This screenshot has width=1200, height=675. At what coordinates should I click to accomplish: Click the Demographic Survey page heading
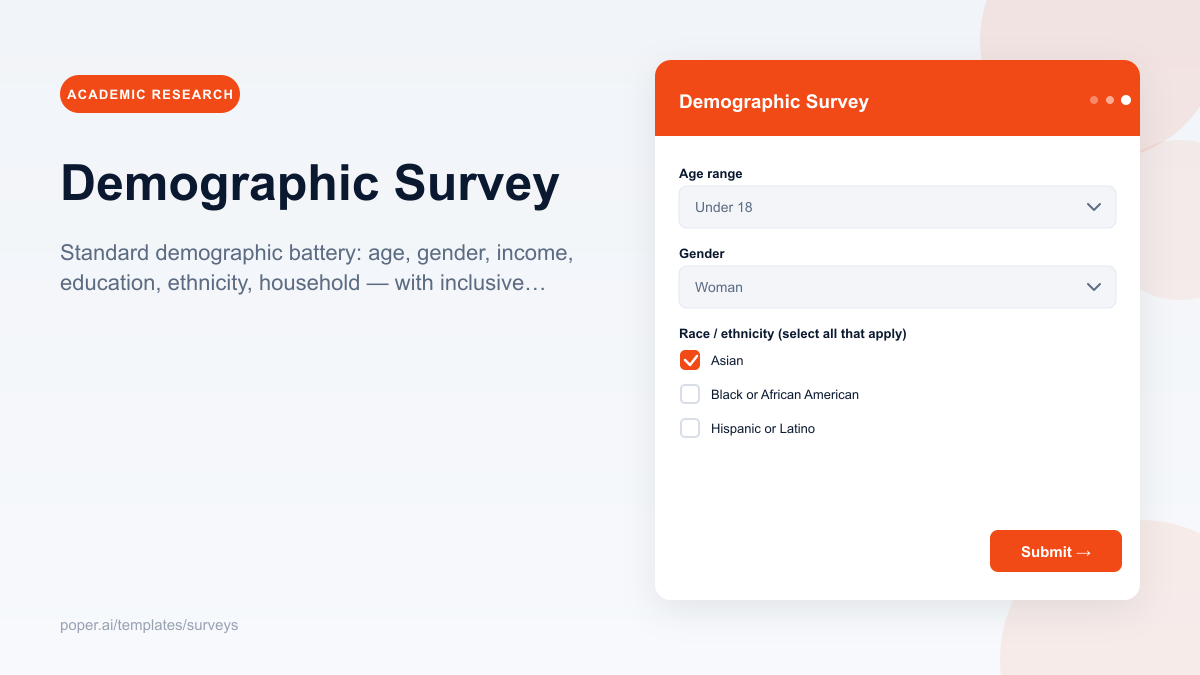pos(310,184)
